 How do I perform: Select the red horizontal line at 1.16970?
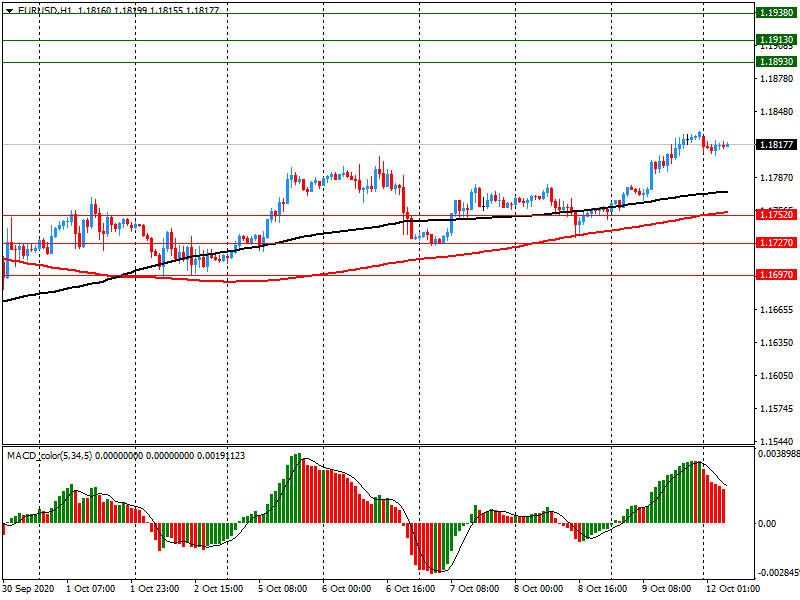[378, 276]
